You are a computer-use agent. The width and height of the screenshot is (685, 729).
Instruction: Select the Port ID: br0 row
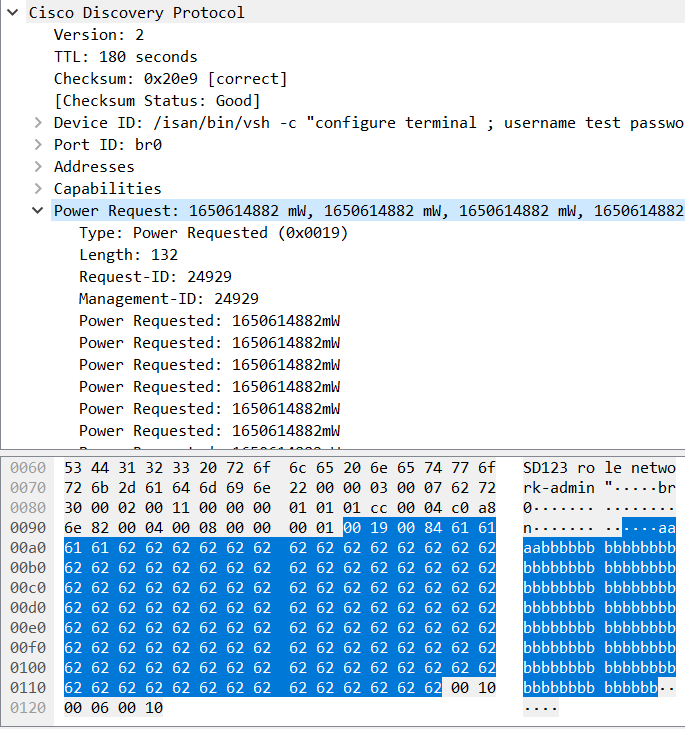tap(108, 145)
